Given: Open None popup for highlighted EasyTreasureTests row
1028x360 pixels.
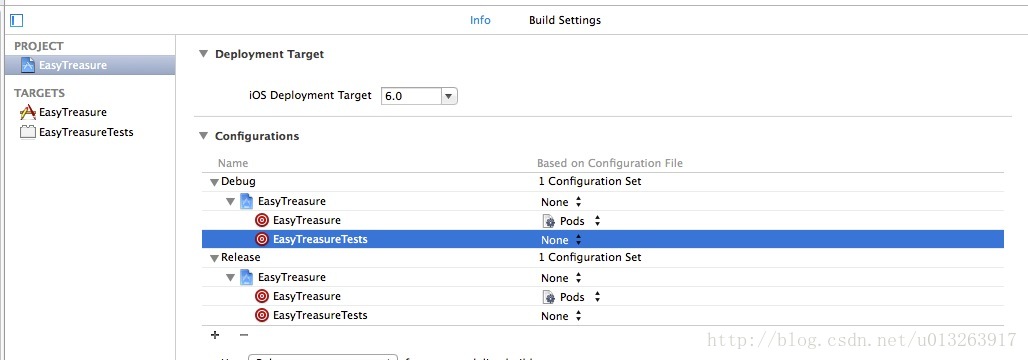Looking at the screenshot, I should pyautogui.click(x=562, y=240).
